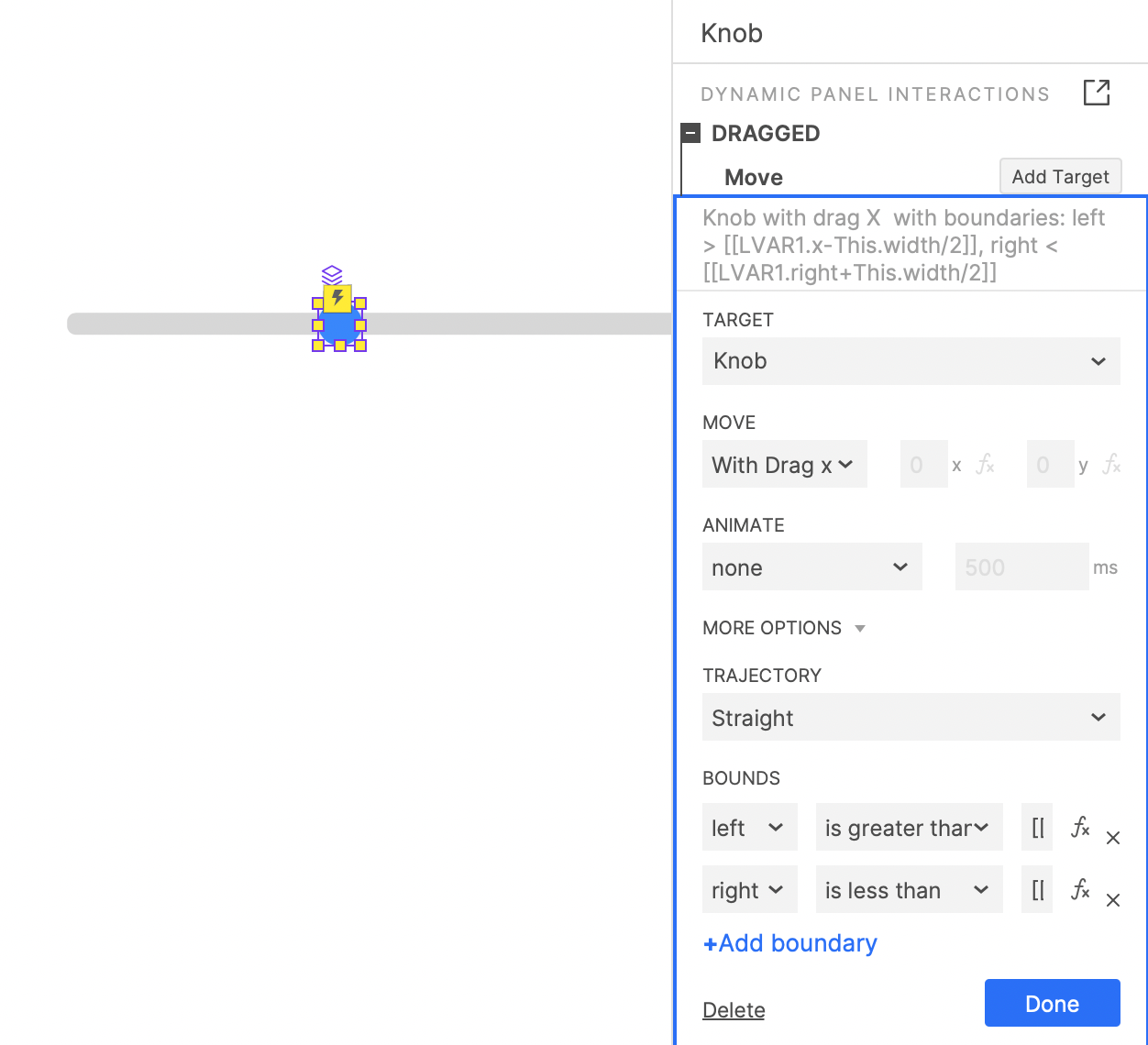The height and width of the screenshot is (1045, 1148).
Task: Open the Move type dropdown With Drag x
Action: coord(784,465)
